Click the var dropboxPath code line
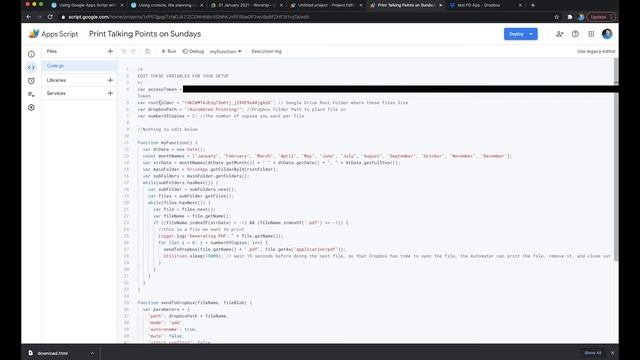The image size is (640, 360). click(x=242, y=109)
